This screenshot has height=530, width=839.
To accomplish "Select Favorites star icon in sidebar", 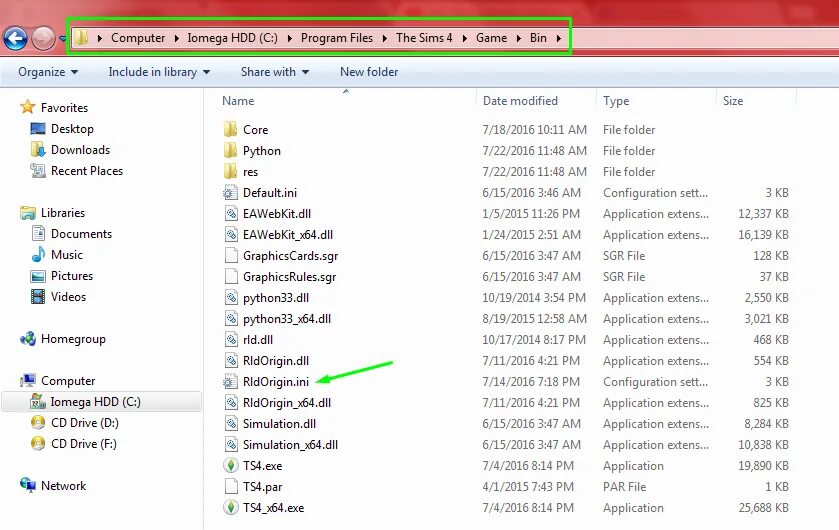I will pyautogui.click(x=28, y=107).
